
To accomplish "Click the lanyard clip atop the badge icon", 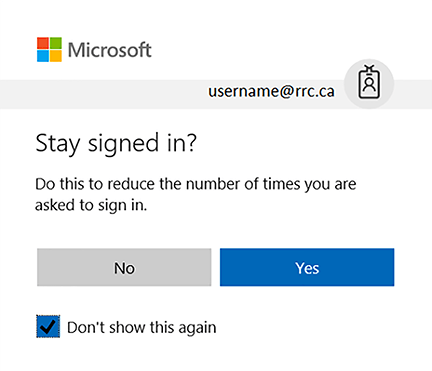I will (369, 68).
